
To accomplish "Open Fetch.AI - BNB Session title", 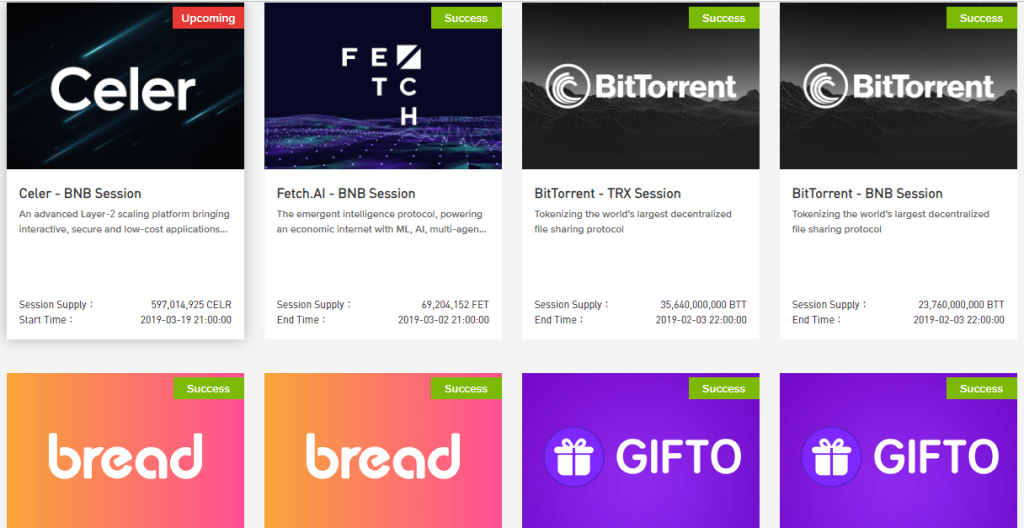I will pyautogui.click(x=346, y=193).
